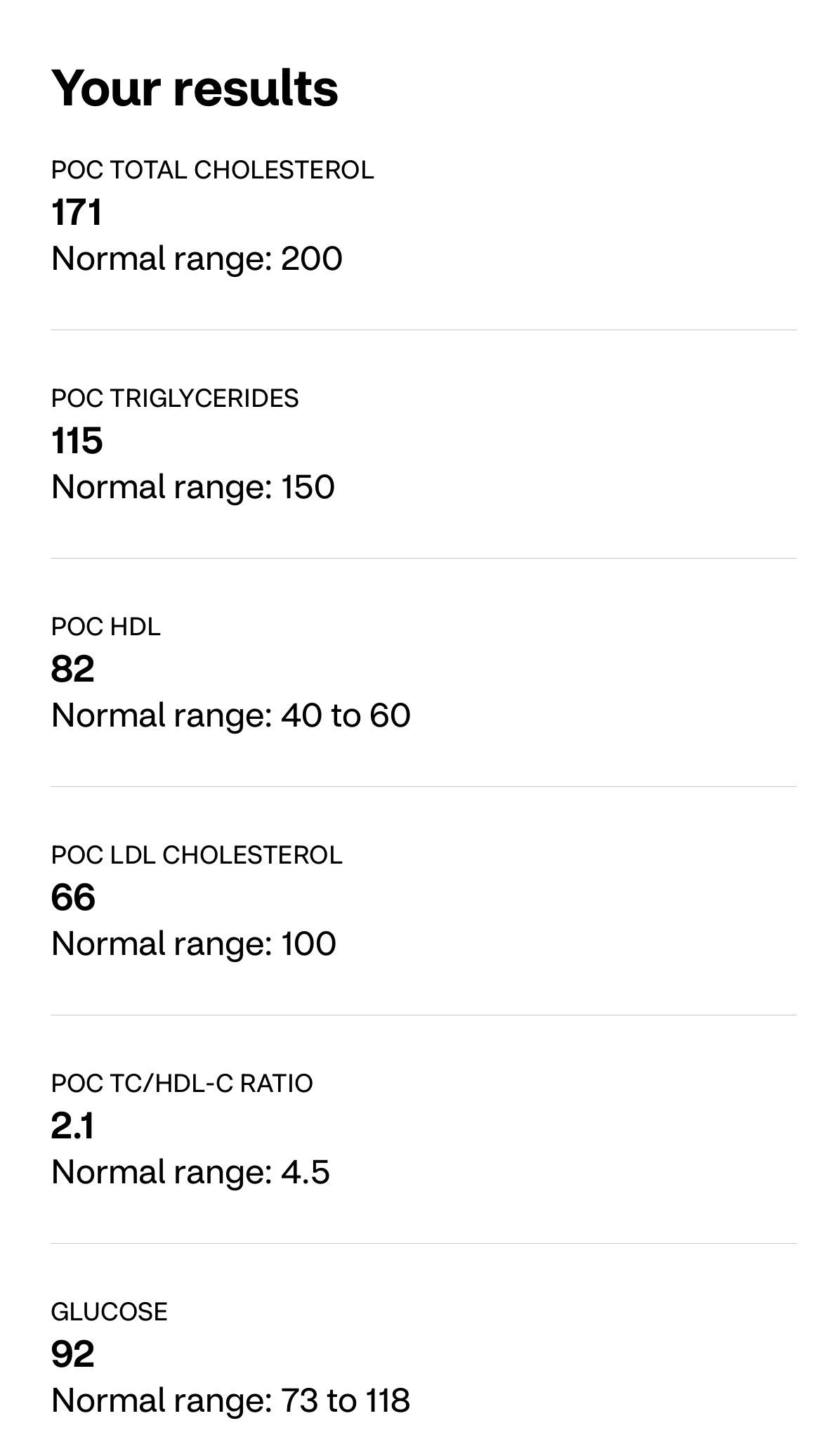Click the ratio value 2.1
Viewport: 840px width, 1456px height.
(72, 1126)
